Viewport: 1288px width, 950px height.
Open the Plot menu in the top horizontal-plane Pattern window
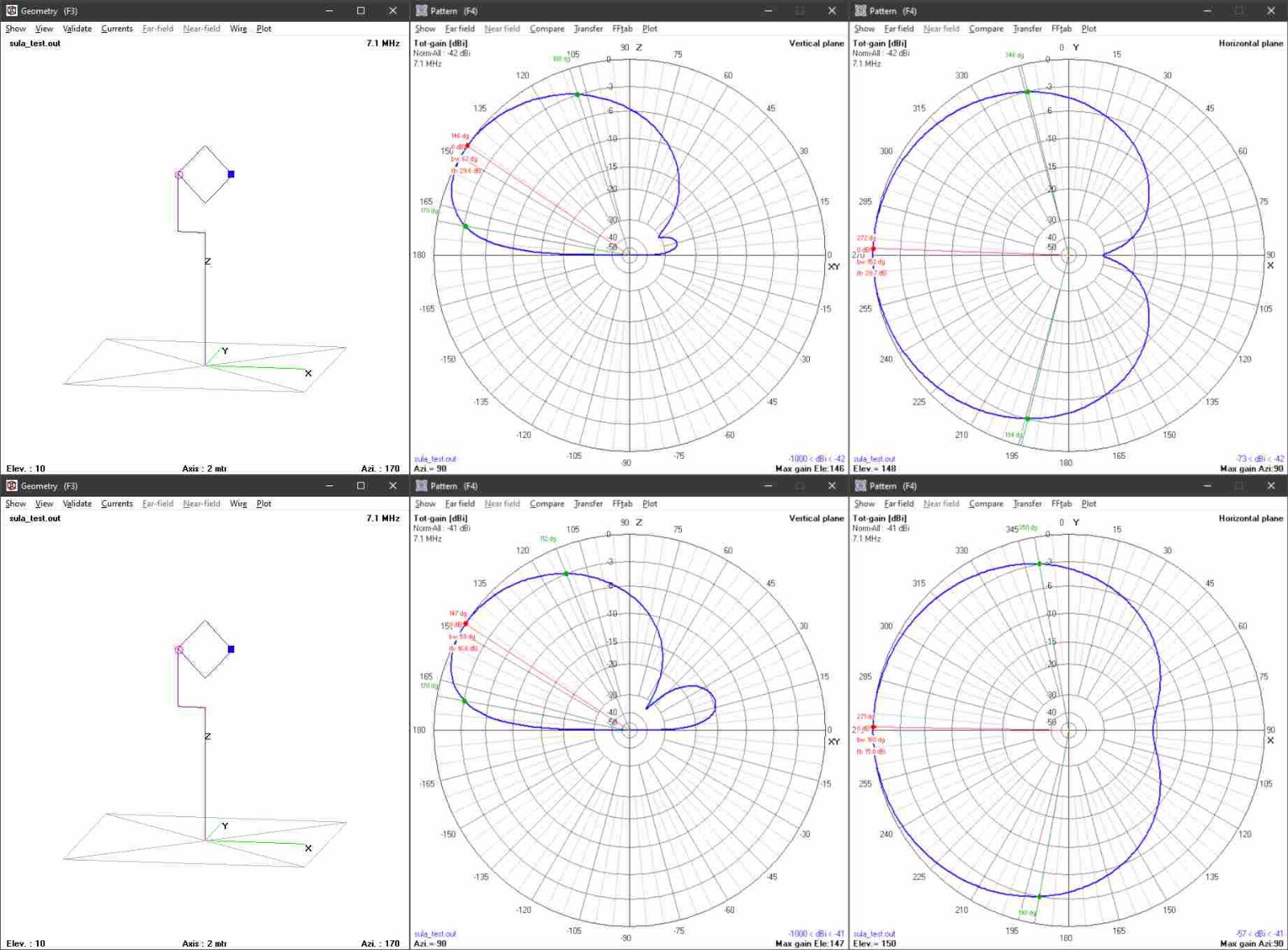pos(1088,28)
